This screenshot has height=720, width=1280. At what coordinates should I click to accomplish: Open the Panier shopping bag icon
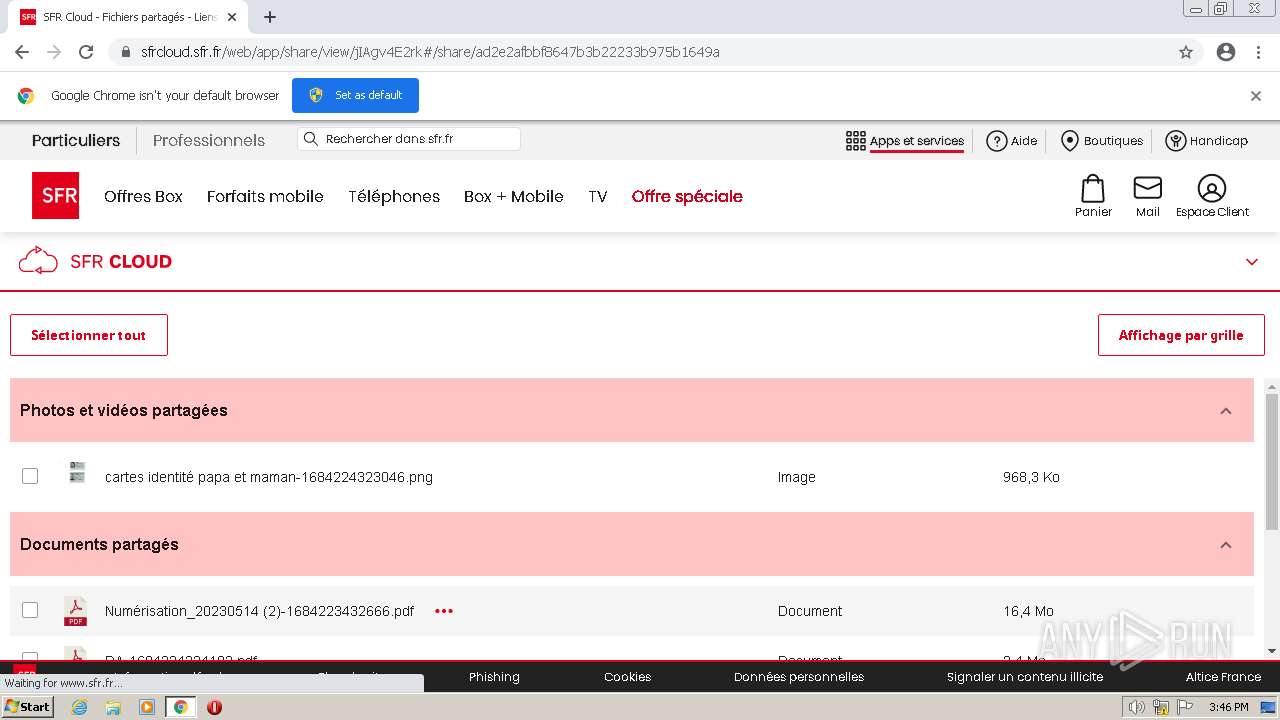click(x=1093, y=189)
